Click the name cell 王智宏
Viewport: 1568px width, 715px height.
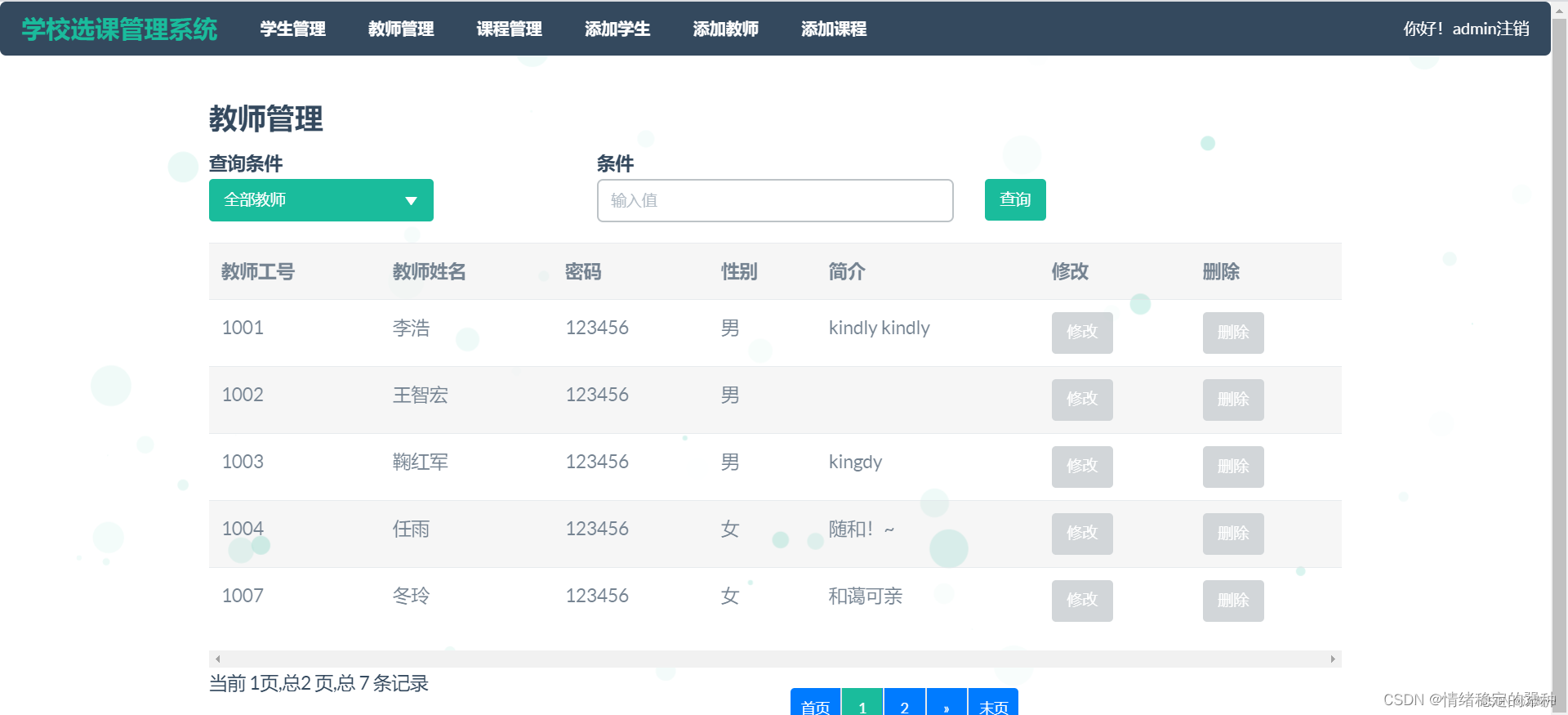pos(421,395)
